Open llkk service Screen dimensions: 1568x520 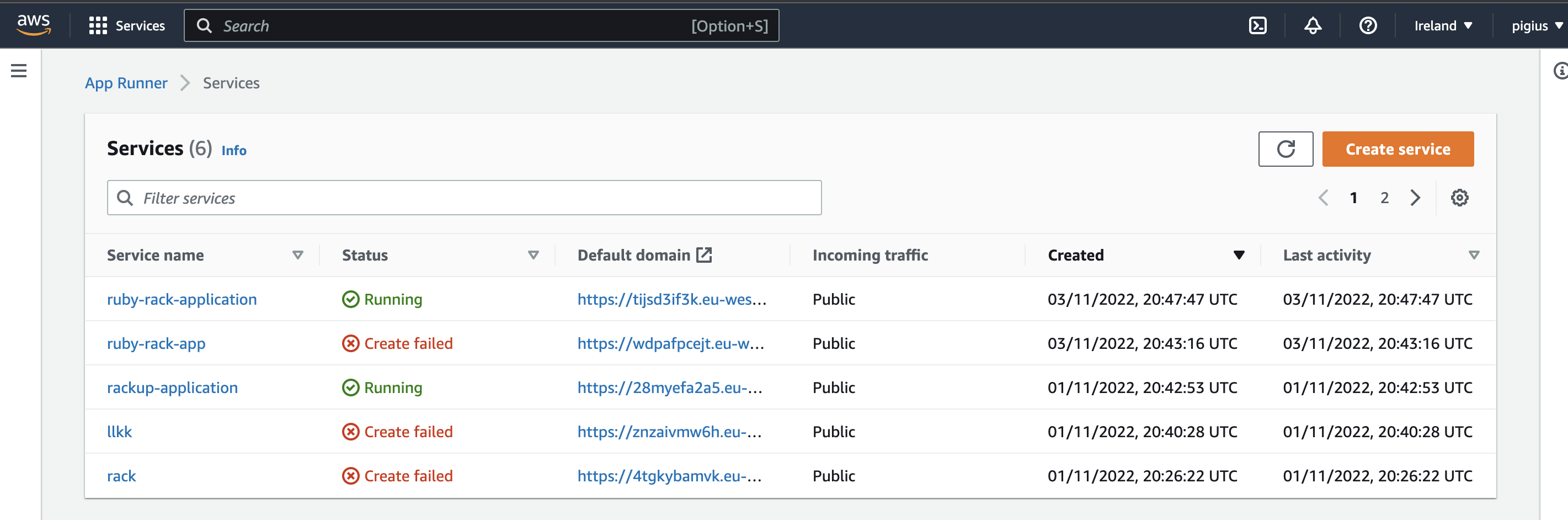tap(119, 432)
